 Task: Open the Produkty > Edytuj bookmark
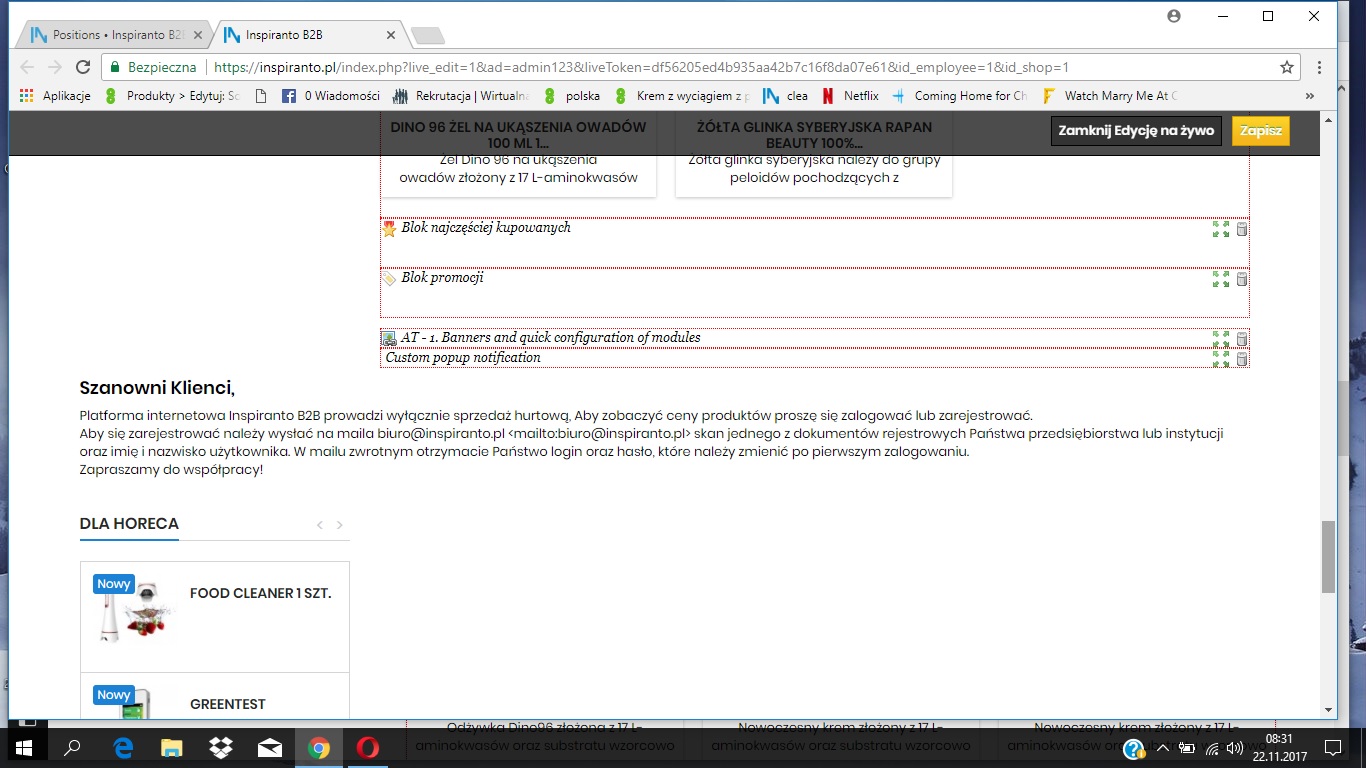pyautogui.click(x=172, y=96)
